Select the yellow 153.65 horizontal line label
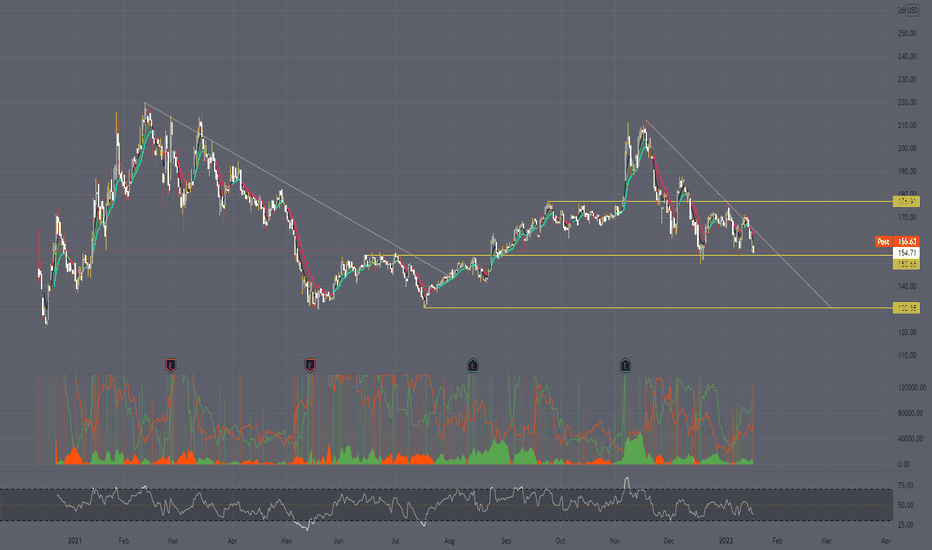 pos(906,264)
